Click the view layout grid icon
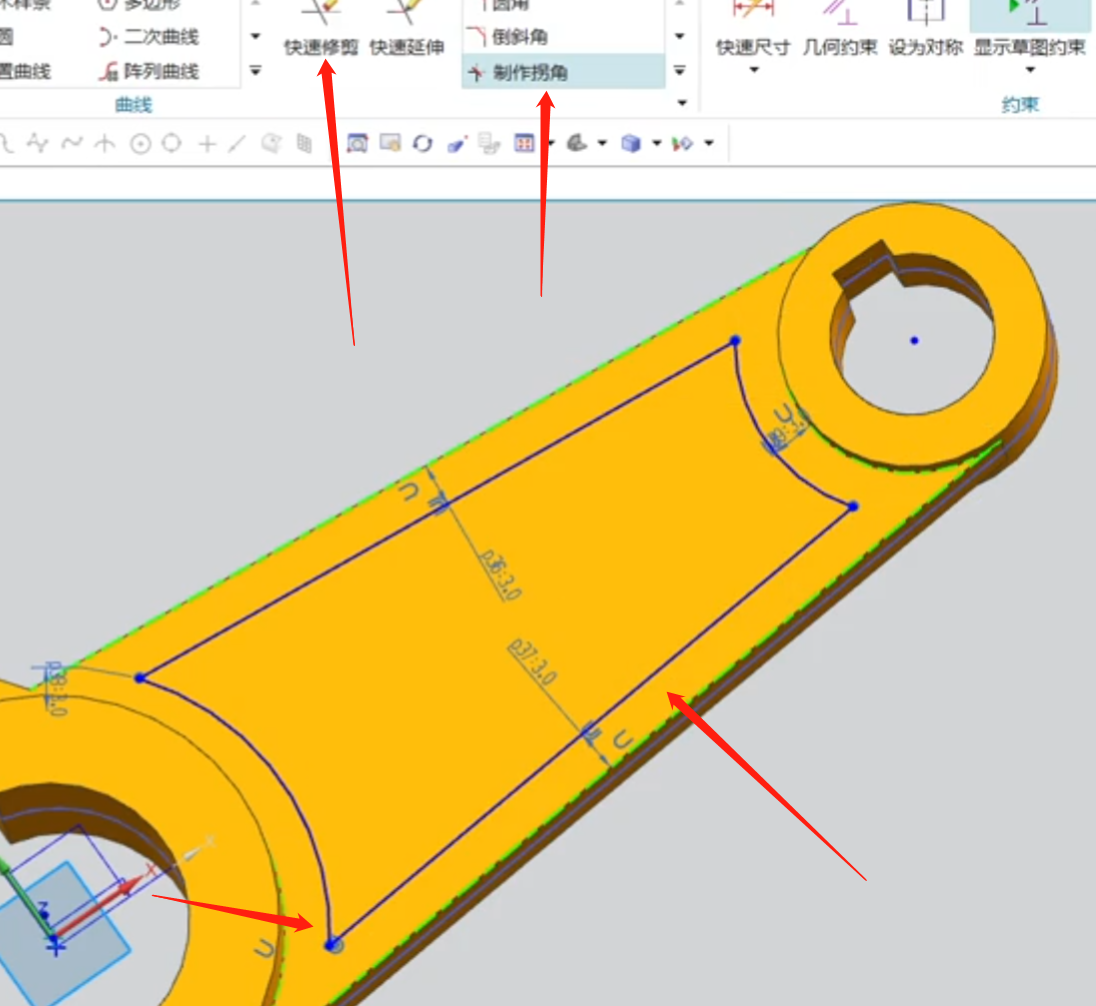This screenshot has height=1006, width=1096. pyautogui.click(x=524, y=143)
